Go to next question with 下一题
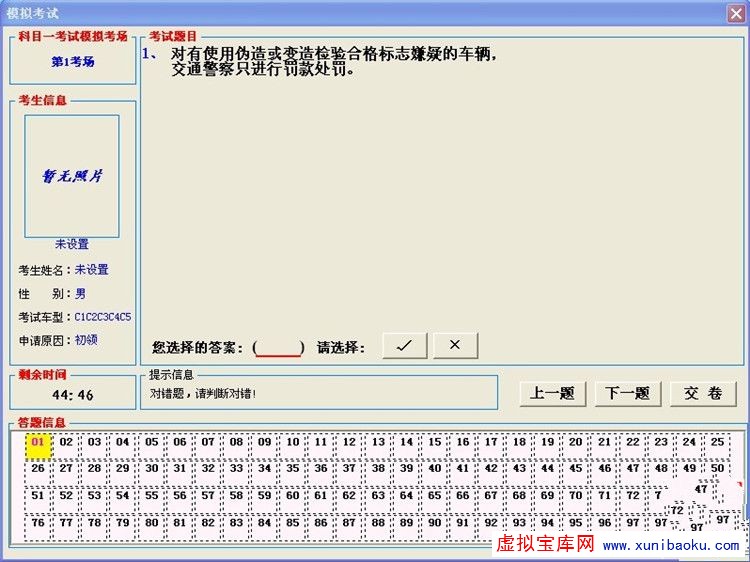The width and height of the screenshot is (750, 562). [x=628, y=393]
